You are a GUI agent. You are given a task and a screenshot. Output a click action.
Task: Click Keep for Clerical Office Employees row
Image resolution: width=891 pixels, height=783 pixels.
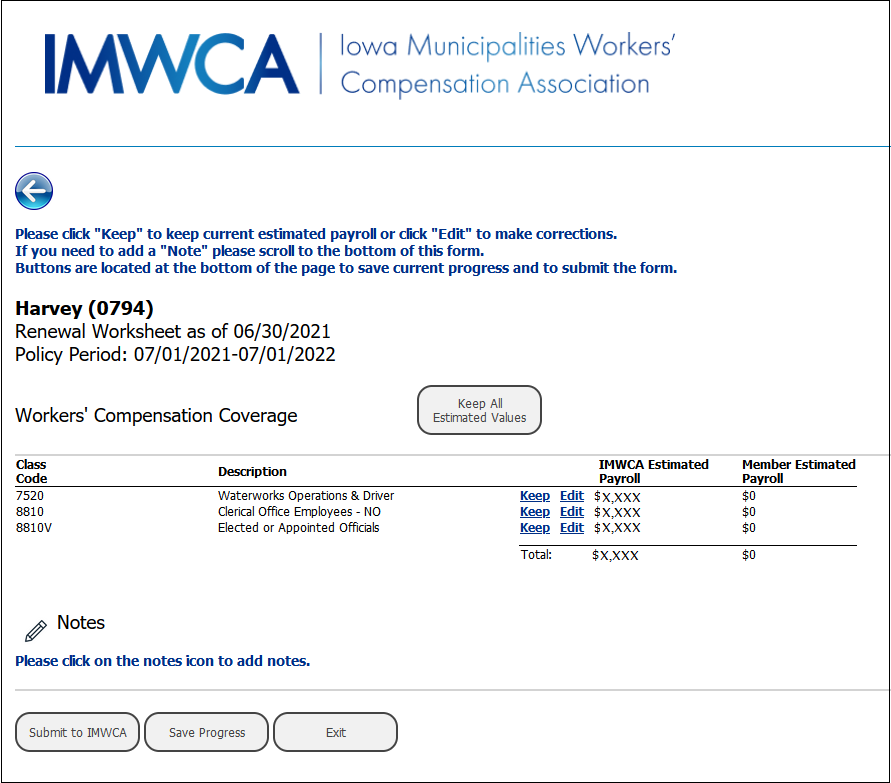(535, 512)
